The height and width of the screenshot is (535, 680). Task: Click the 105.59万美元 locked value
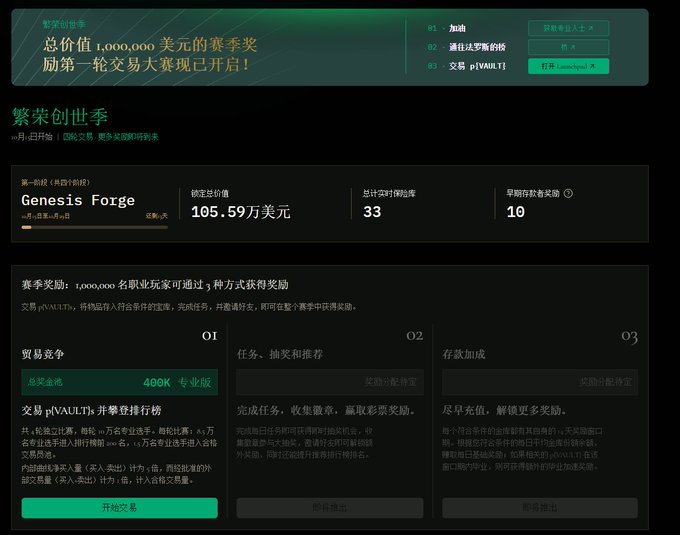pyautogui.click(x=241, y=212)
